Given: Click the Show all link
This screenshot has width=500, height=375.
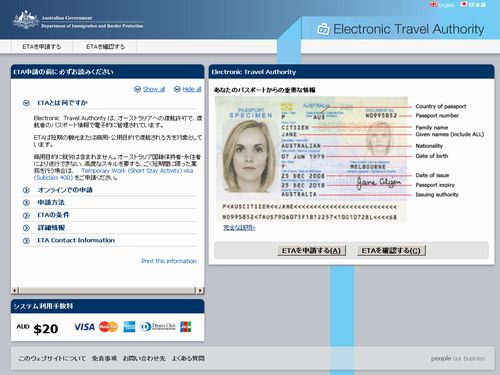Looking at the screenshot, I should pos(154,89).
